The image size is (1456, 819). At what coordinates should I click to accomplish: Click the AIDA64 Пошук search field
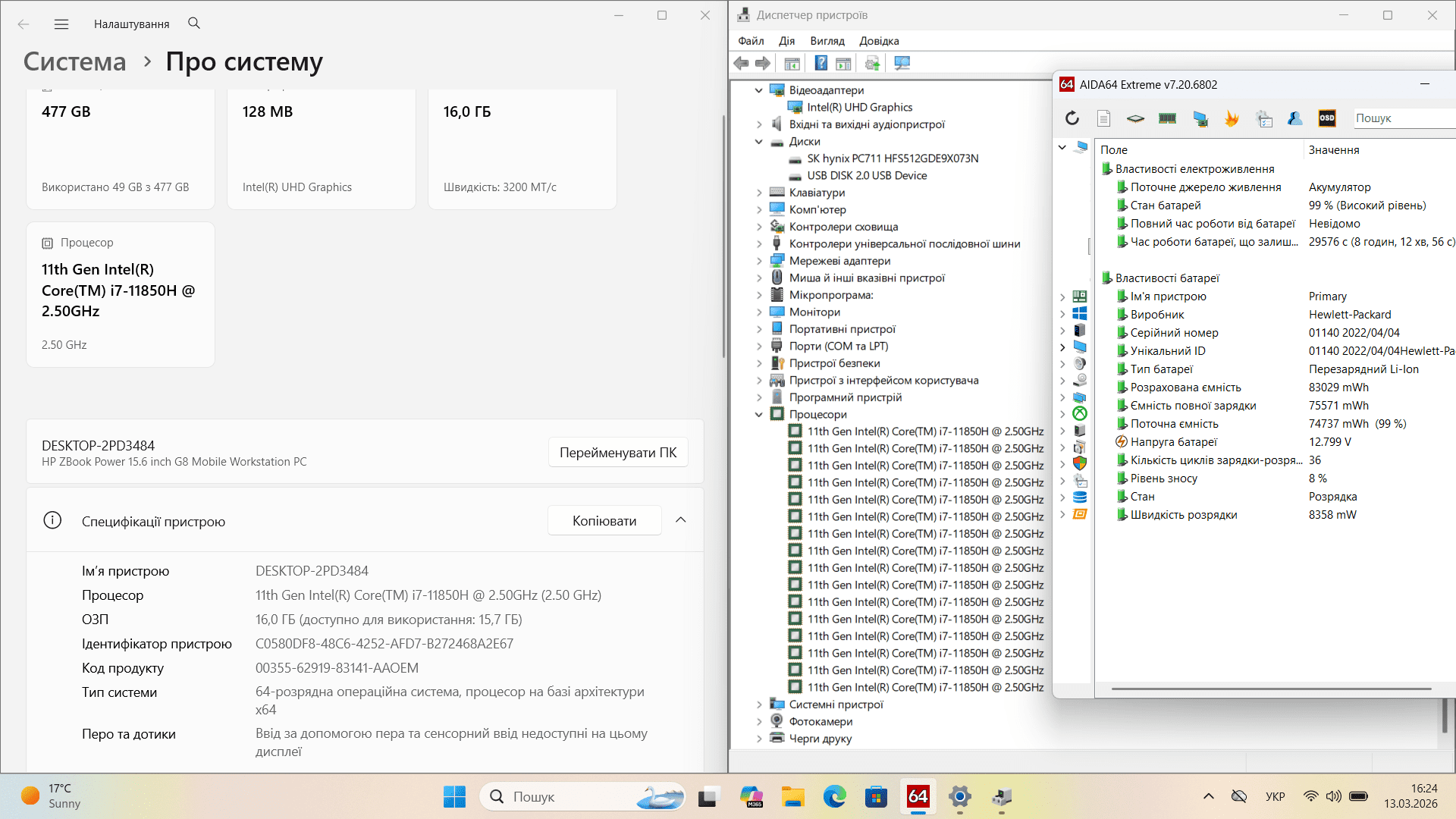1403,118
